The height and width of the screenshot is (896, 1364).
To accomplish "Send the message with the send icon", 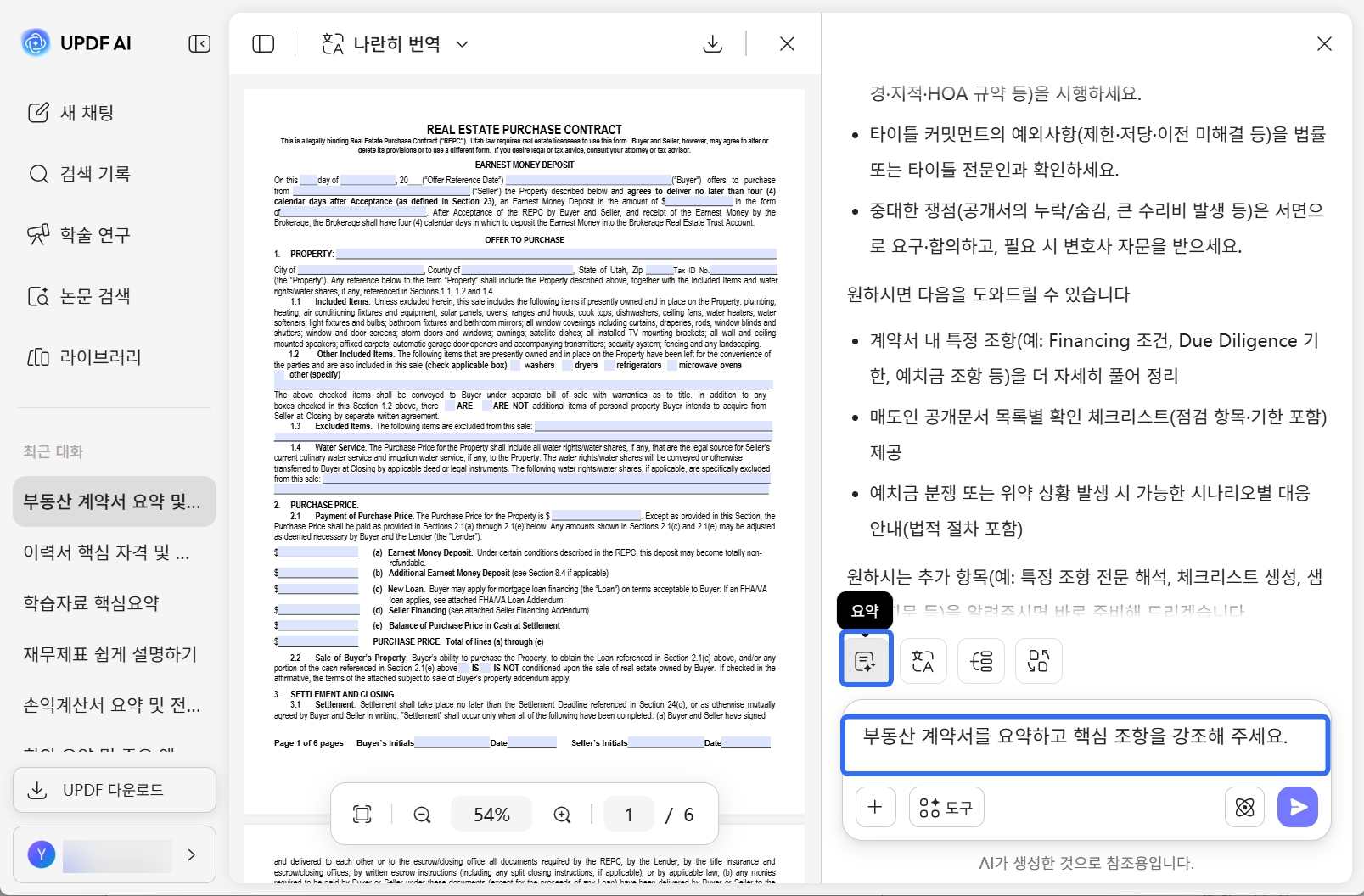I will [1297, 807].
